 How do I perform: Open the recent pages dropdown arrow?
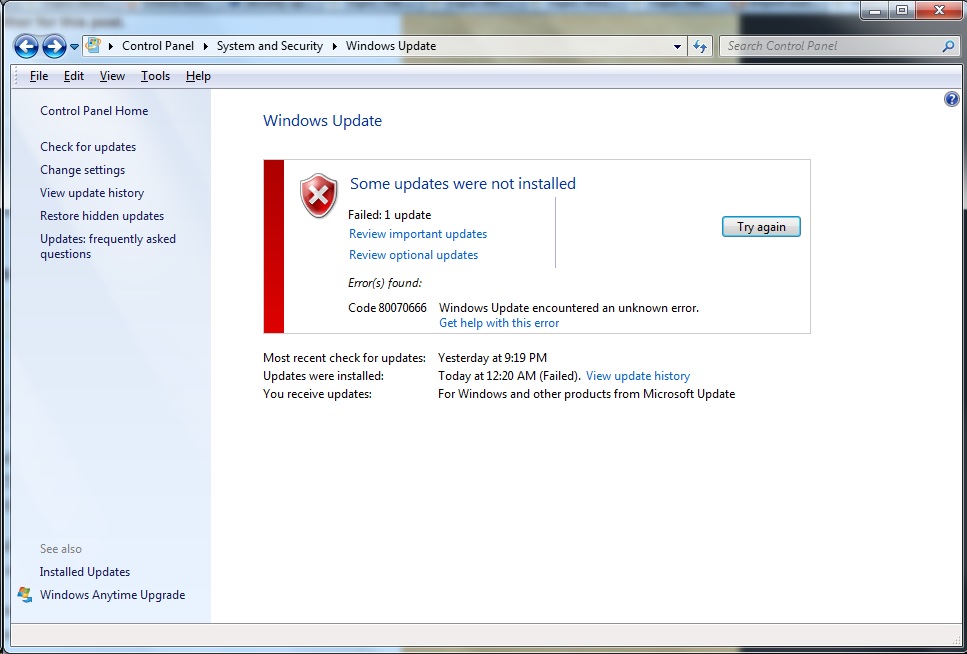click(x=74, y=46)
